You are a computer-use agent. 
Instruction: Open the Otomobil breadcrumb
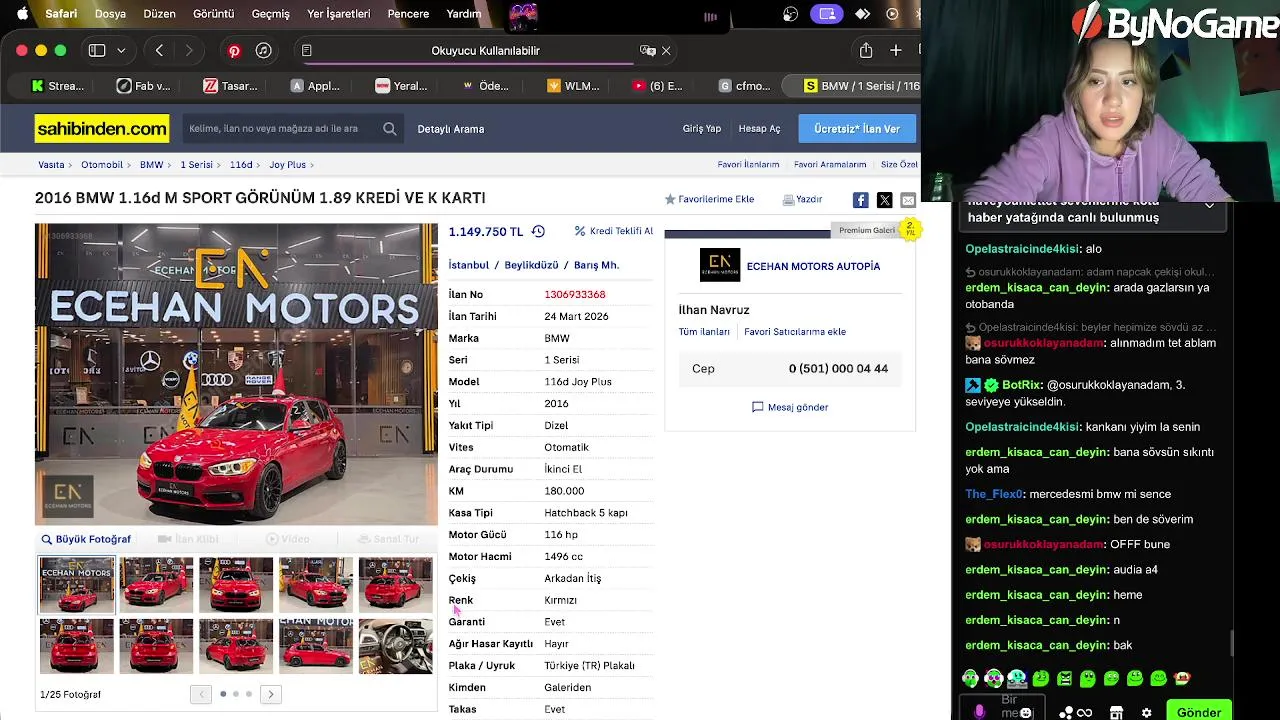[102, 165]
